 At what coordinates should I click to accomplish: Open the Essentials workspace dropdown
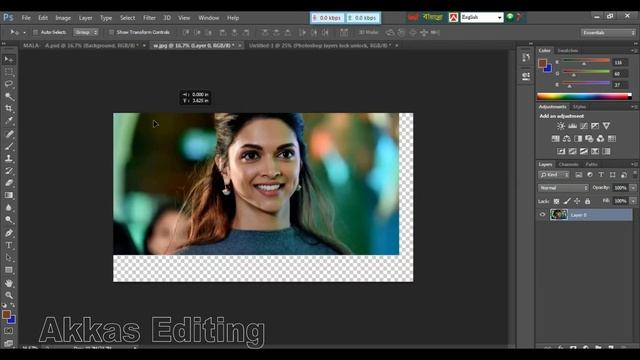coord(608,33)
